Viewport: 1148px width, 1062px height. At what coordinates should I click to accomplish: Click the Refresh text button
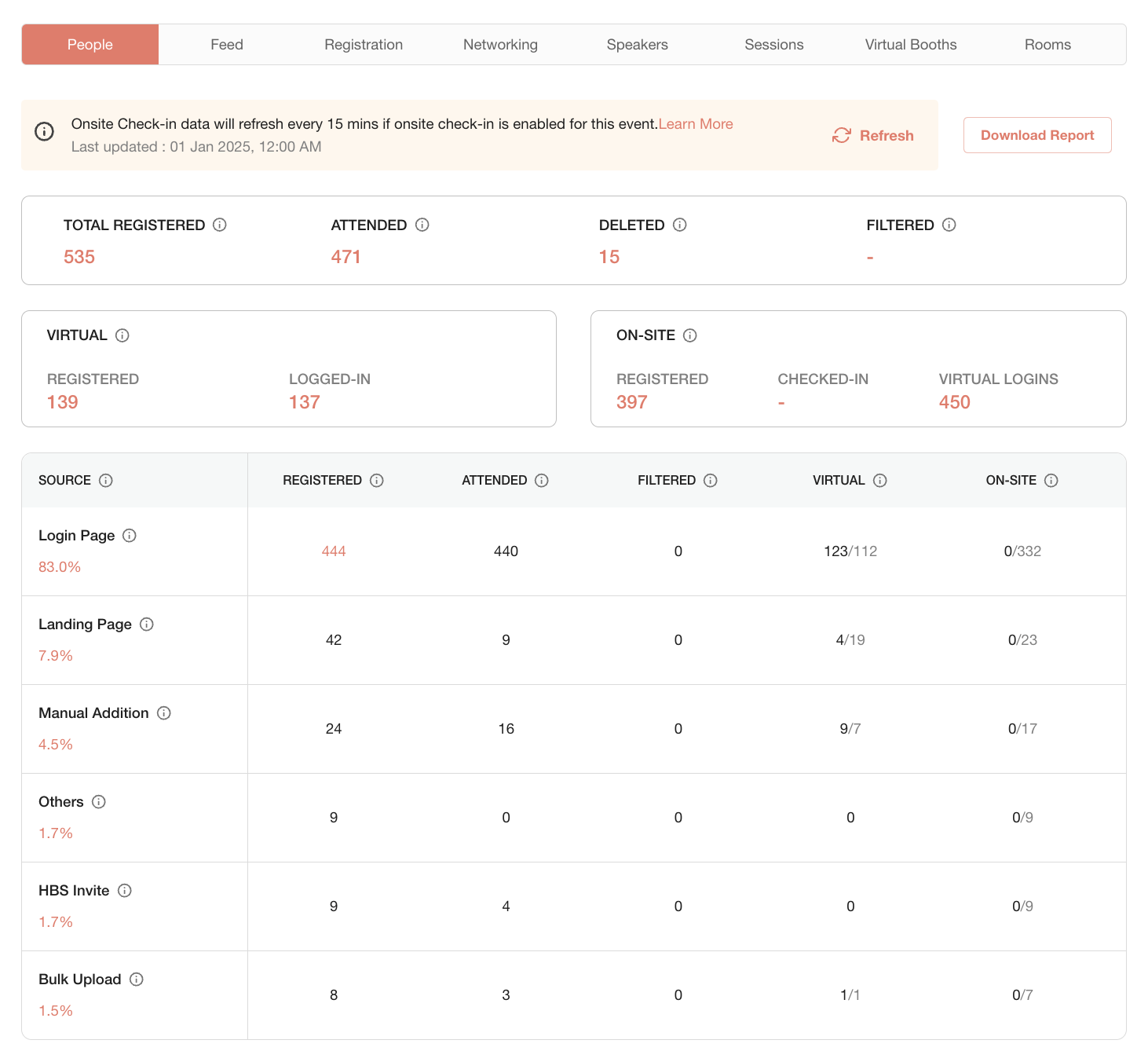coord(887,135)
